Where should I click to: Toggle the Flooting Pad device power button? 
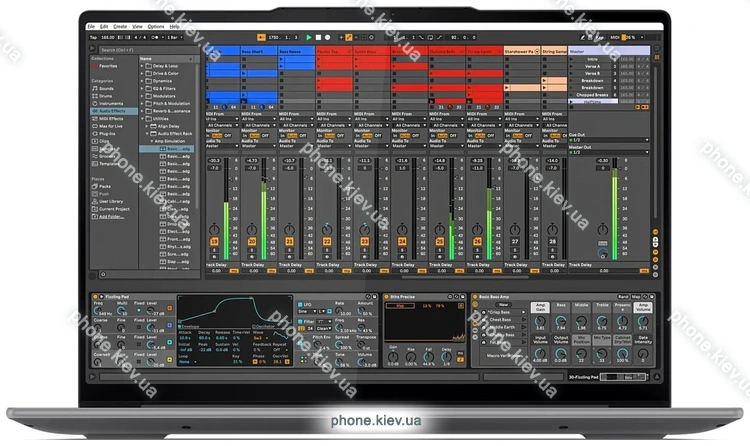(93, 297)
